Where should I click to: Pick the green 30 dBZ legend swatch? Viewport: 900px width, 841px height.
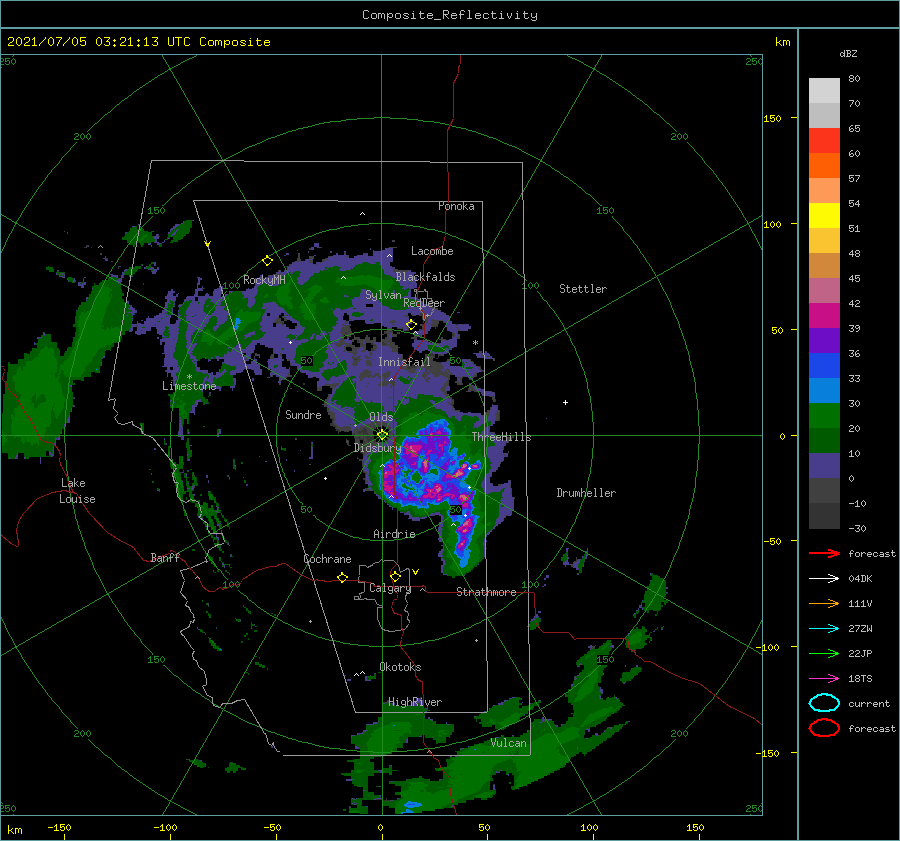[824, 415]
